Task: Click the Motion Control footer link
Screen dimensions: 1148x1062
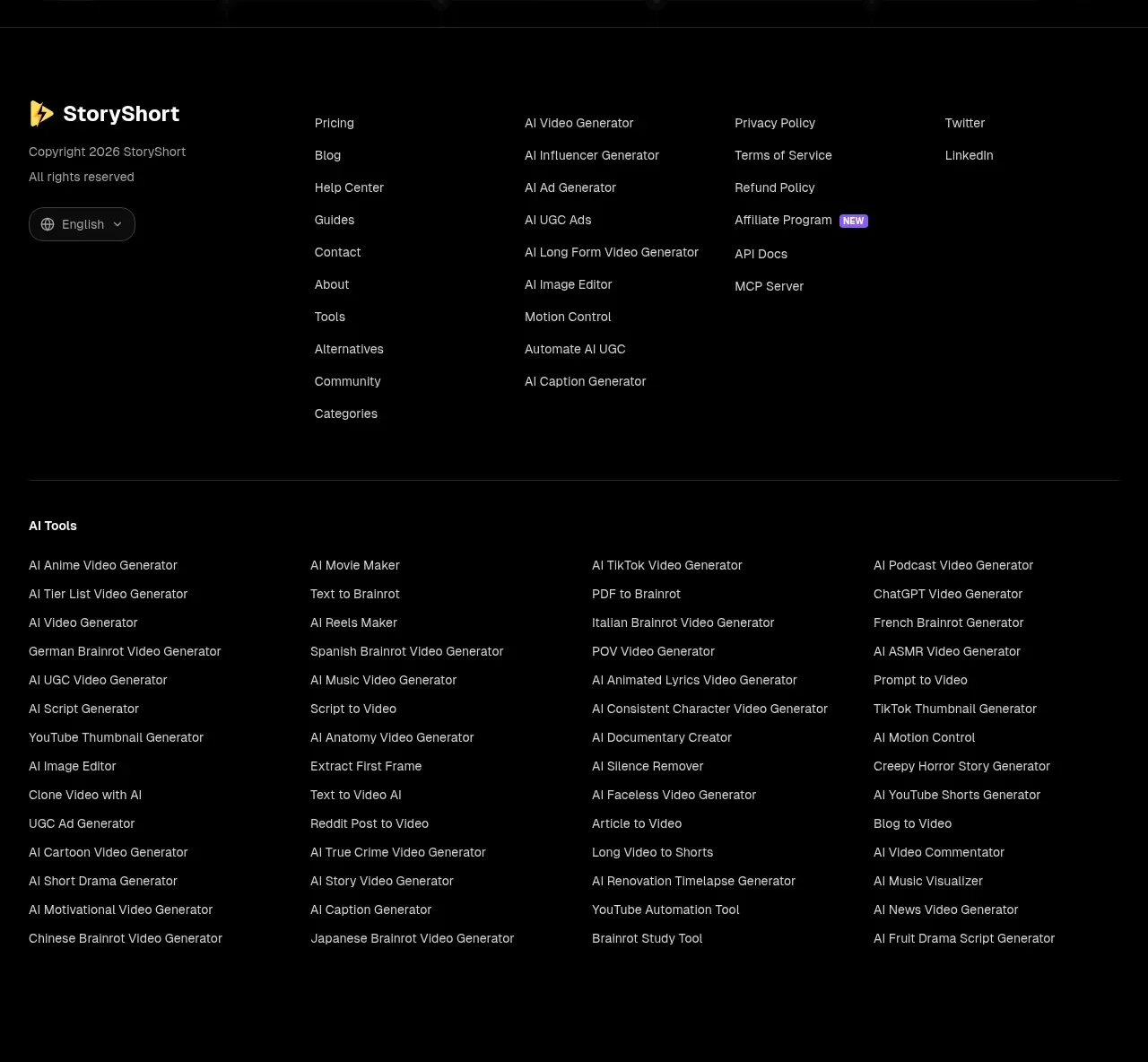Action: click(568, 317)
